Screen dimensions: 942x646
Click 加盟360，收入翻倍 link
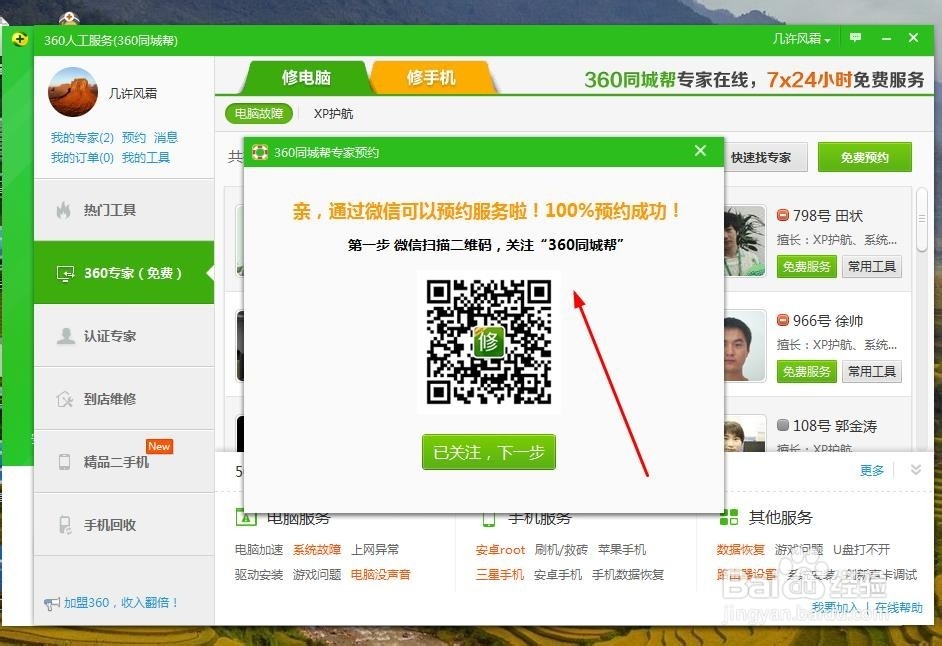[x=121, y=602]
